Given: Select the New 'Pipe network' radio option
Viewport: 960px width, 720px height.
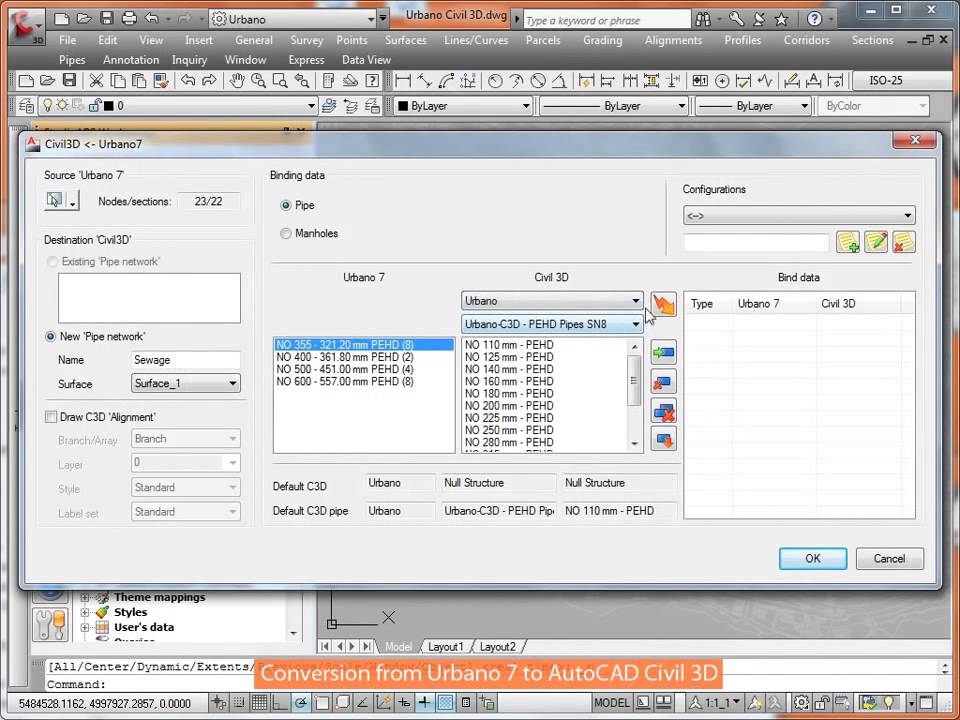Looking at the screenshot, I should pyautogui.click(x=51, y=337).
